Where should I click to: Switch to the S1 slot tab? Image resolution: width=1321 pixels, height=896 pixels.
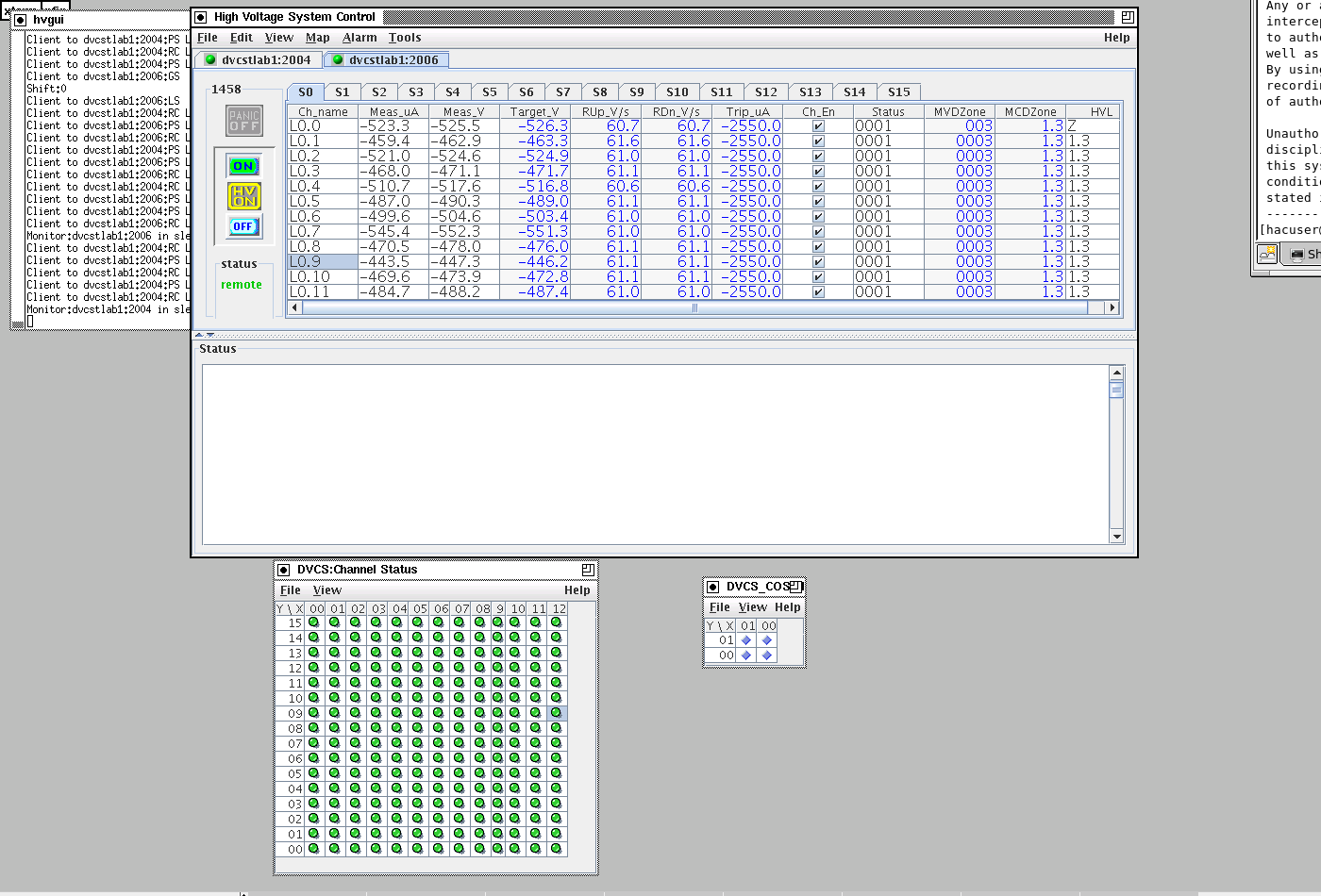pyautogui.click(x=343, y=91)
